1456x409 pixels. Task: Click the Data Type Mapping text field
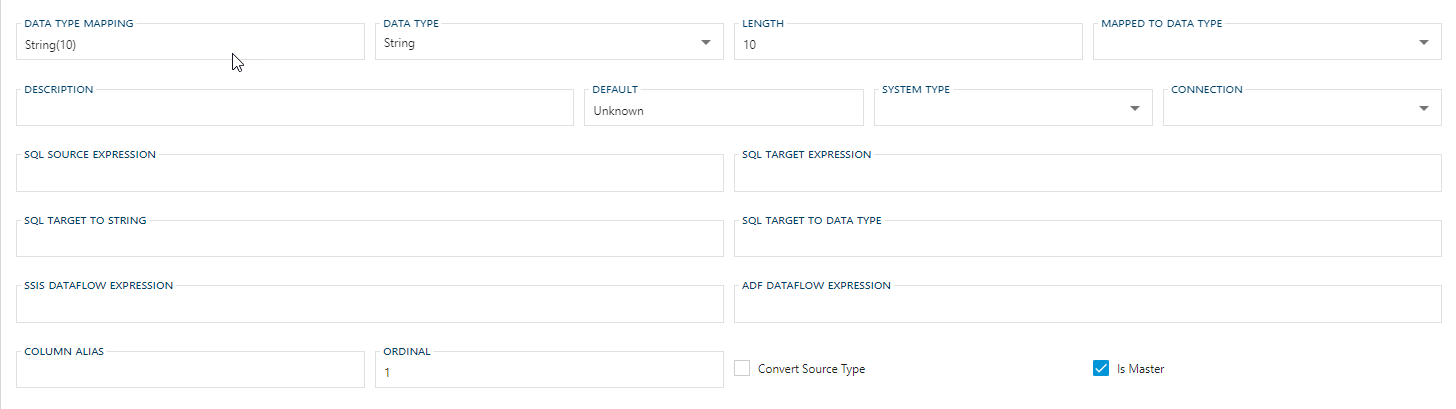pyautogui.click(x=190, y=44)
